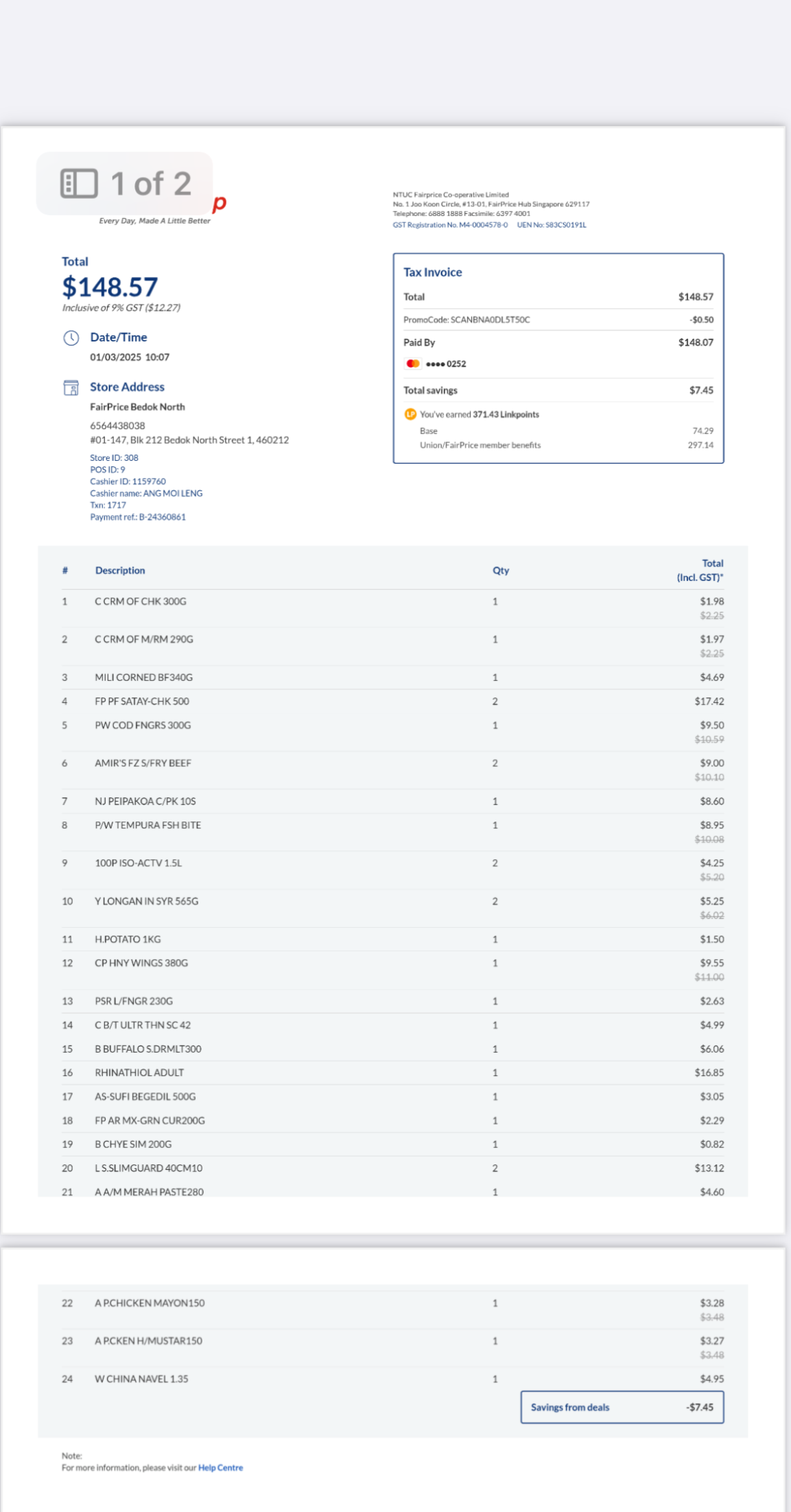Viewport: 791px width, 1512px height.
Task: Tap the clock icon beside Date/Time
Action: tap(71, 337)
